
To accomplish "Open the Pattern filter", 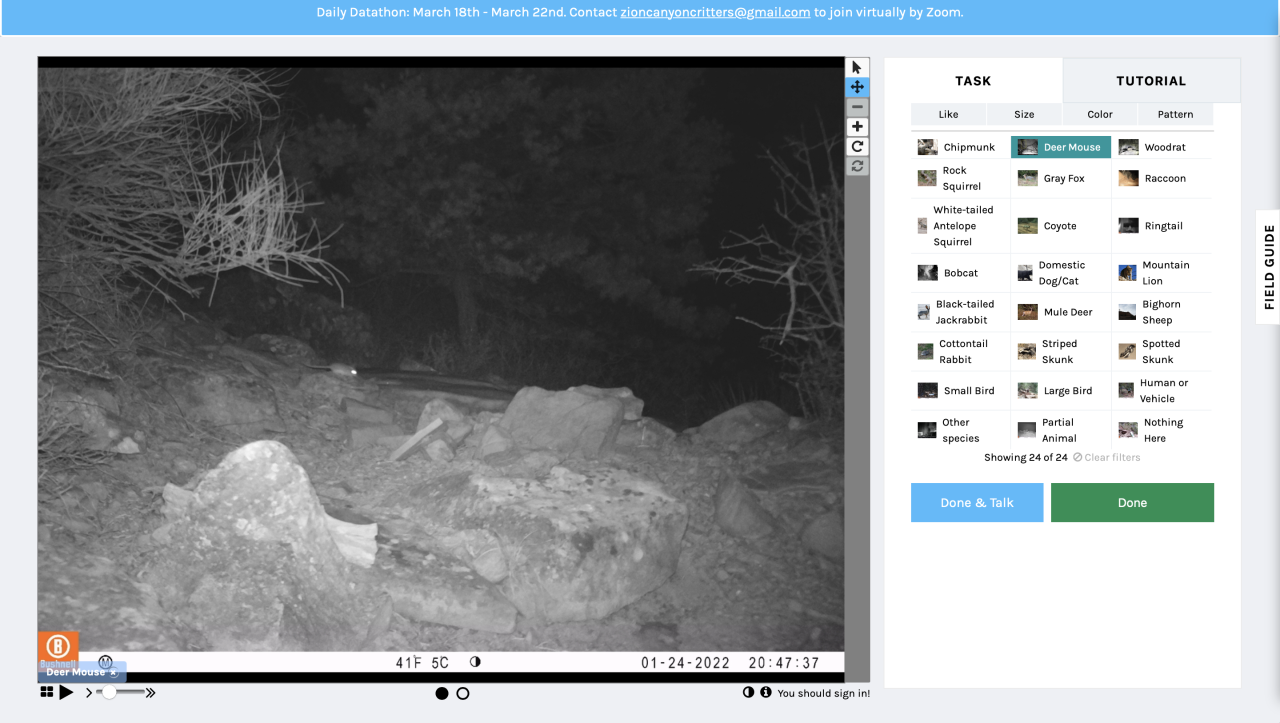I will [x=1175, y=114].
